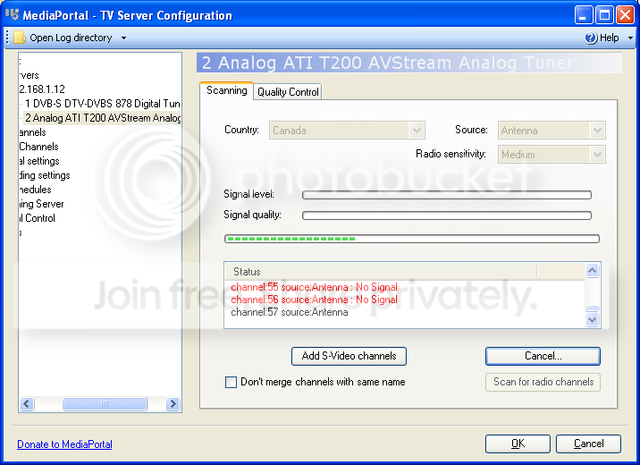Viewport: 640px width, 465px height.
Task: Toggle Don't merge channels with same name
Action: click(x=231, y=382)
